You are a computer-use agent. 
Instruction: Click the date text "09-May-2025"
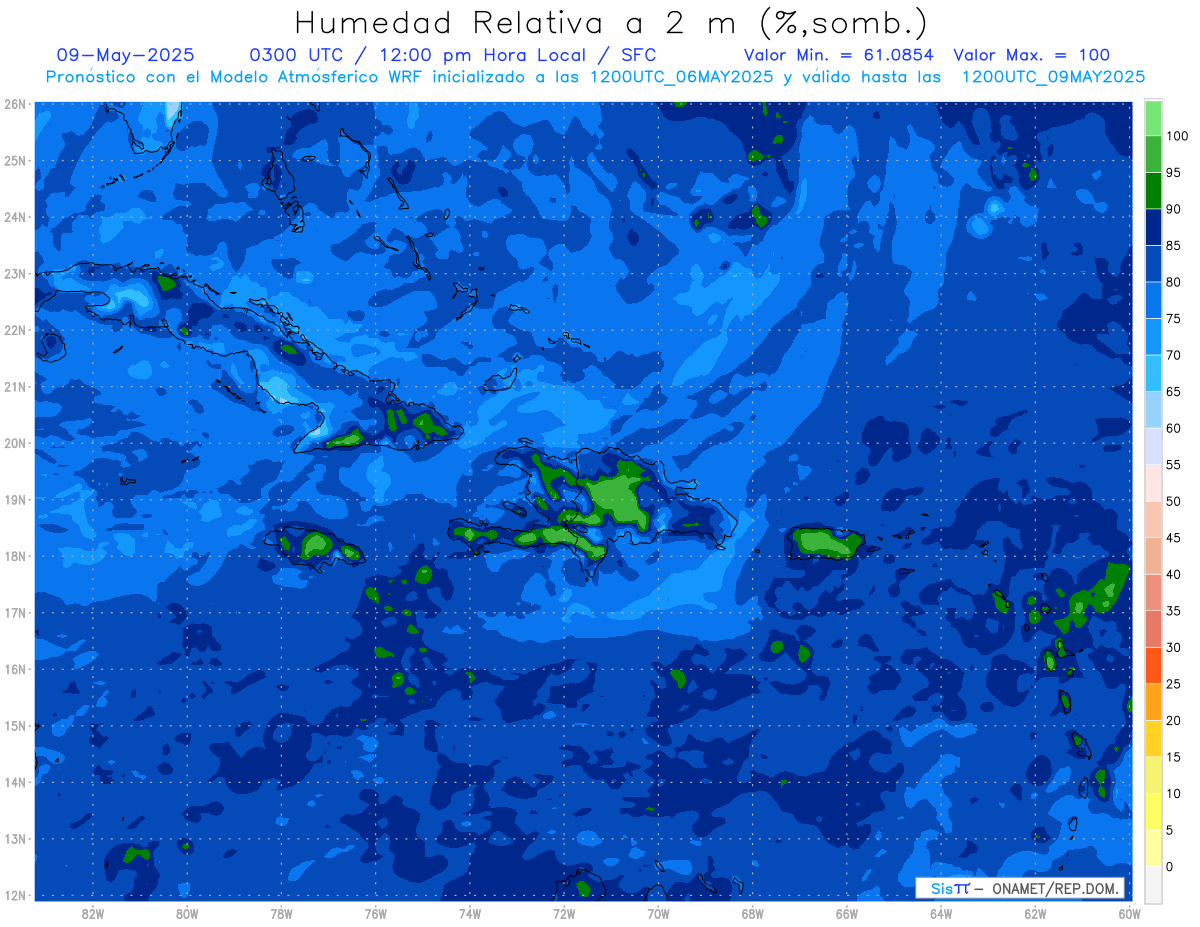pyautogui.click(x=126, y=55)
